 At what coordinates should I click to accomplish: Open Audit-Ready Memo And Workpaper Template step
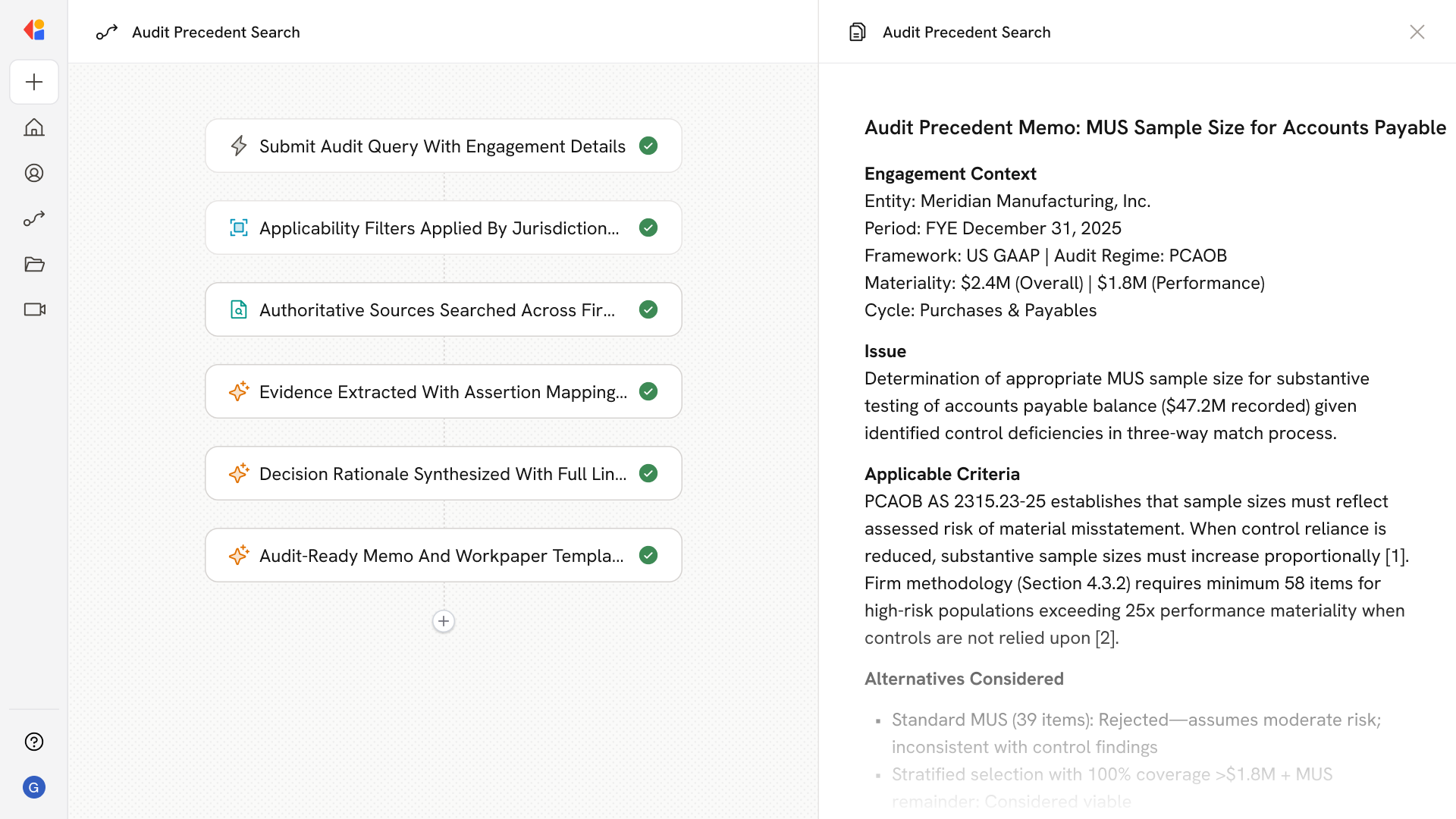point(441,556)
